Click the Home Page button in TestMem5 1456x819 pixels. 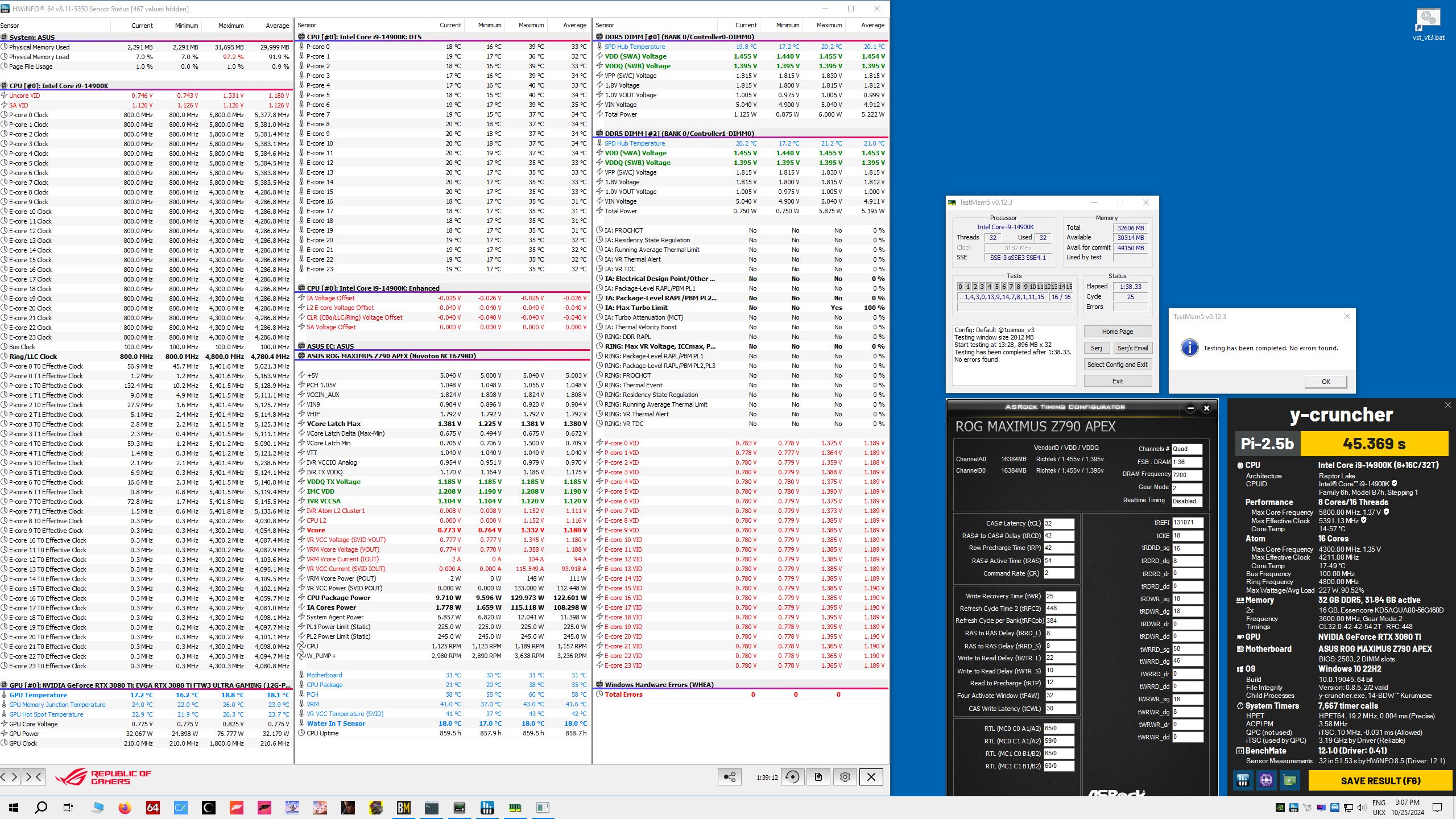pos(1118,332)
